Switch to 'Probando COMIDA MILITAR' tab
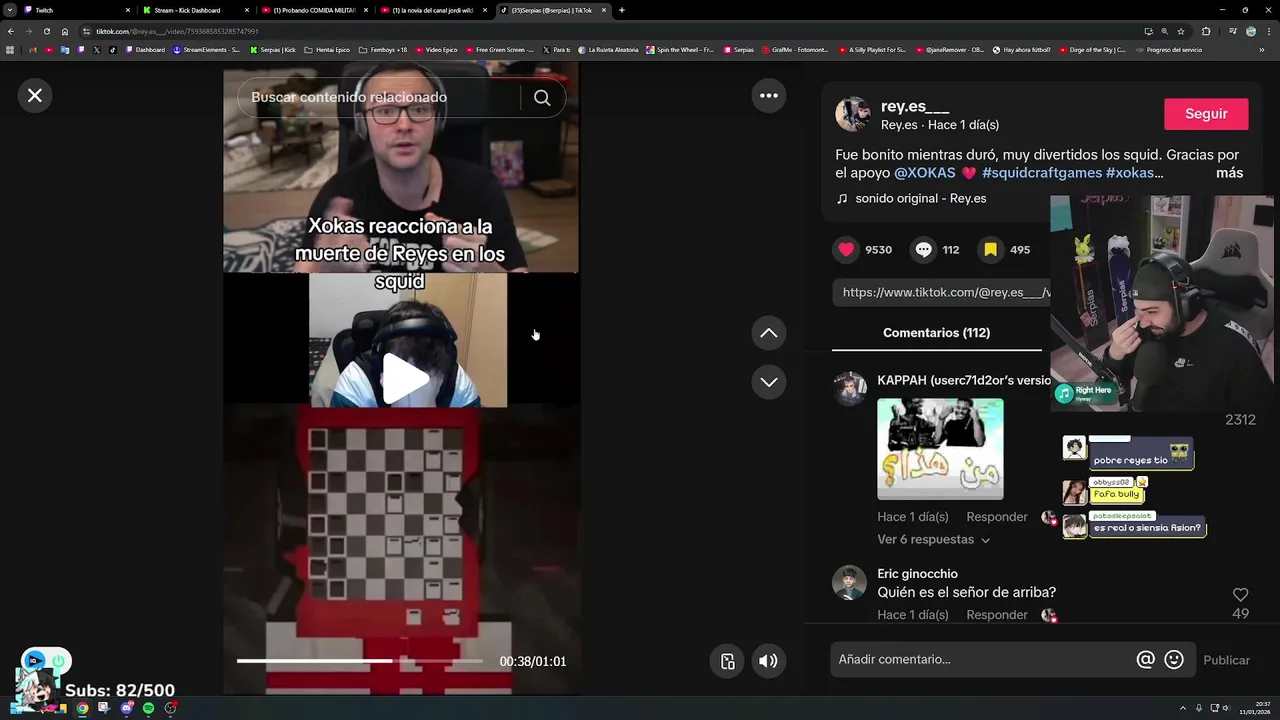Screen dimensions: 1280x720 point(313,10)
